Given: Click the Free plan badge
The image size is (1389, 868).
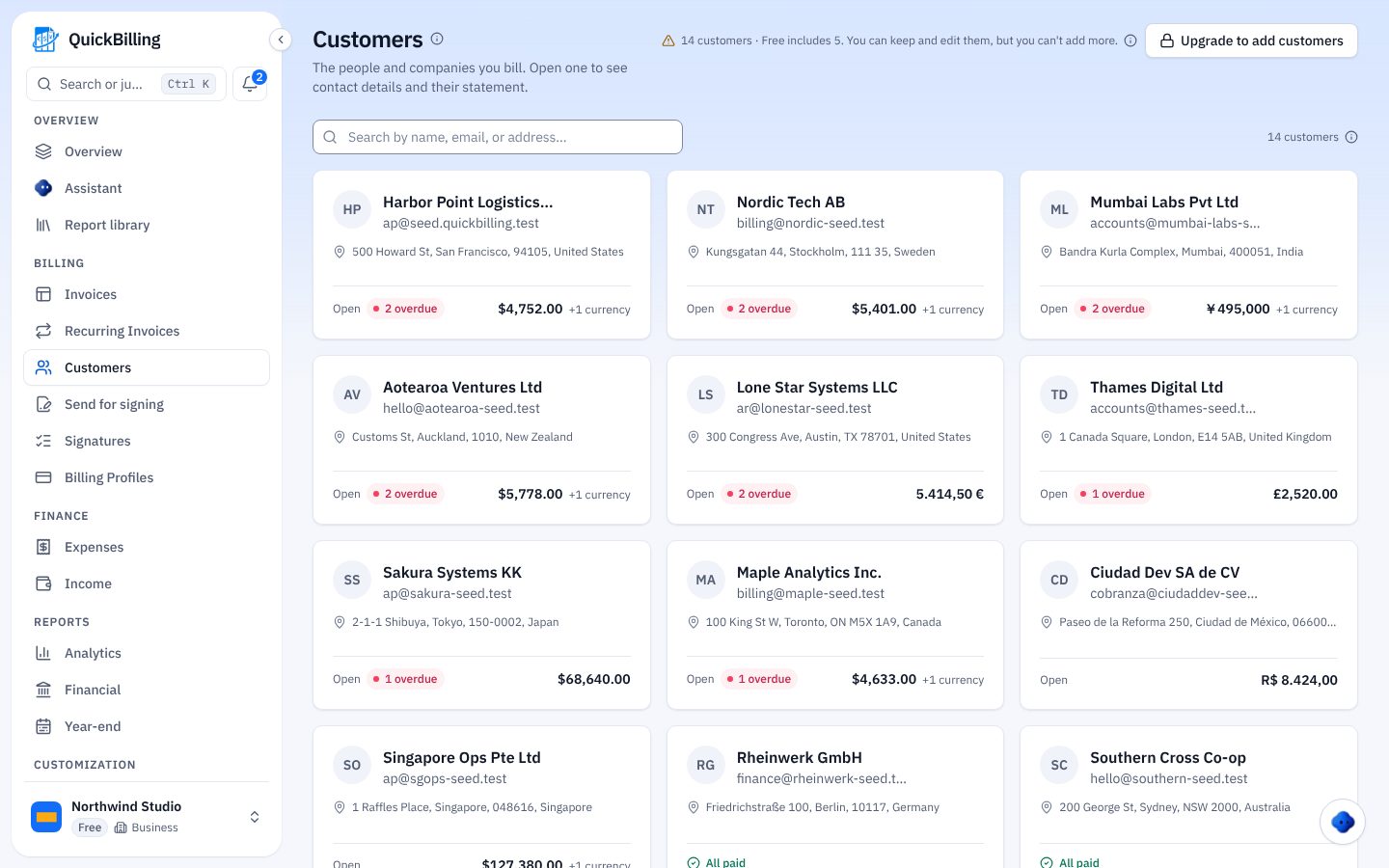Looking at the screenshot, I should click(90, 827).
